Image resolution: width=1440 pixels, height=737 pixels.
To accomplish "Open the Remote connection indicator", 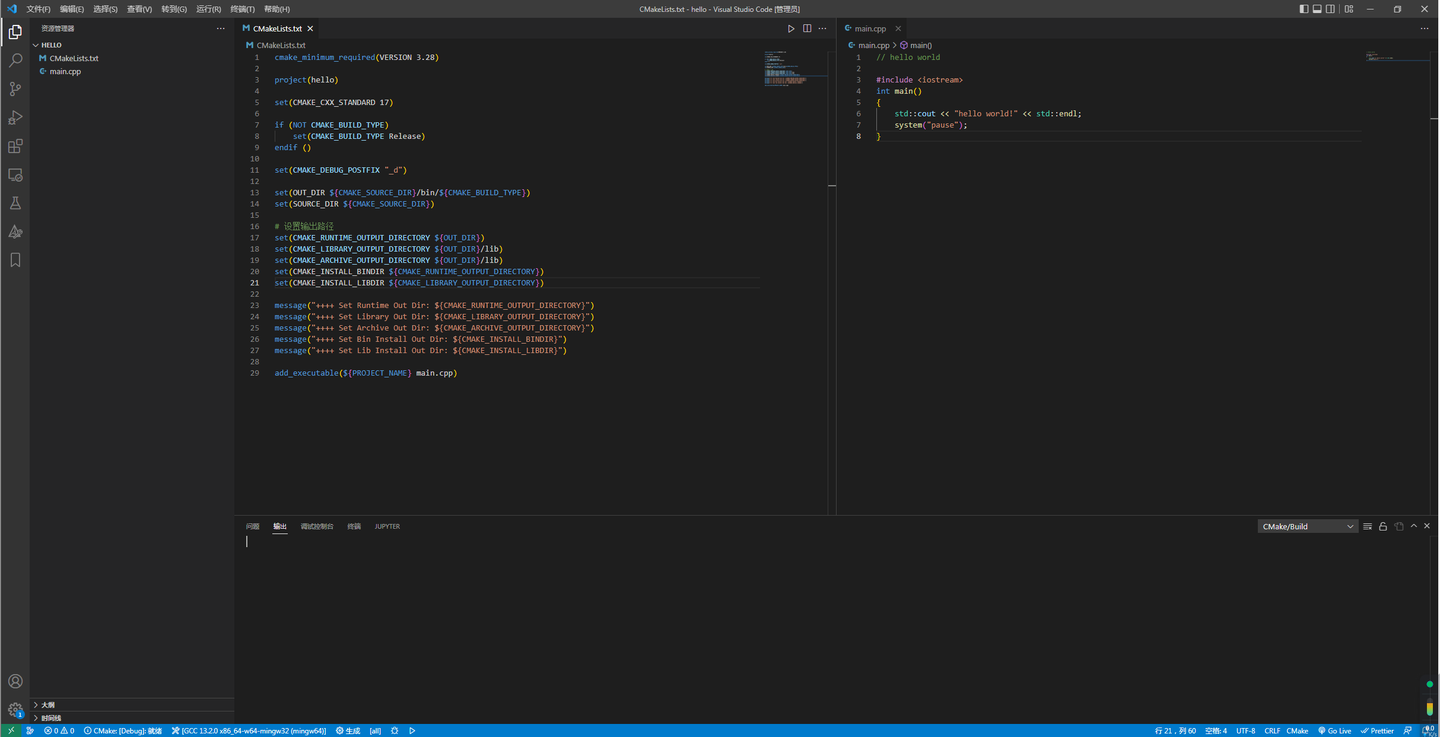I will point(10,730).
